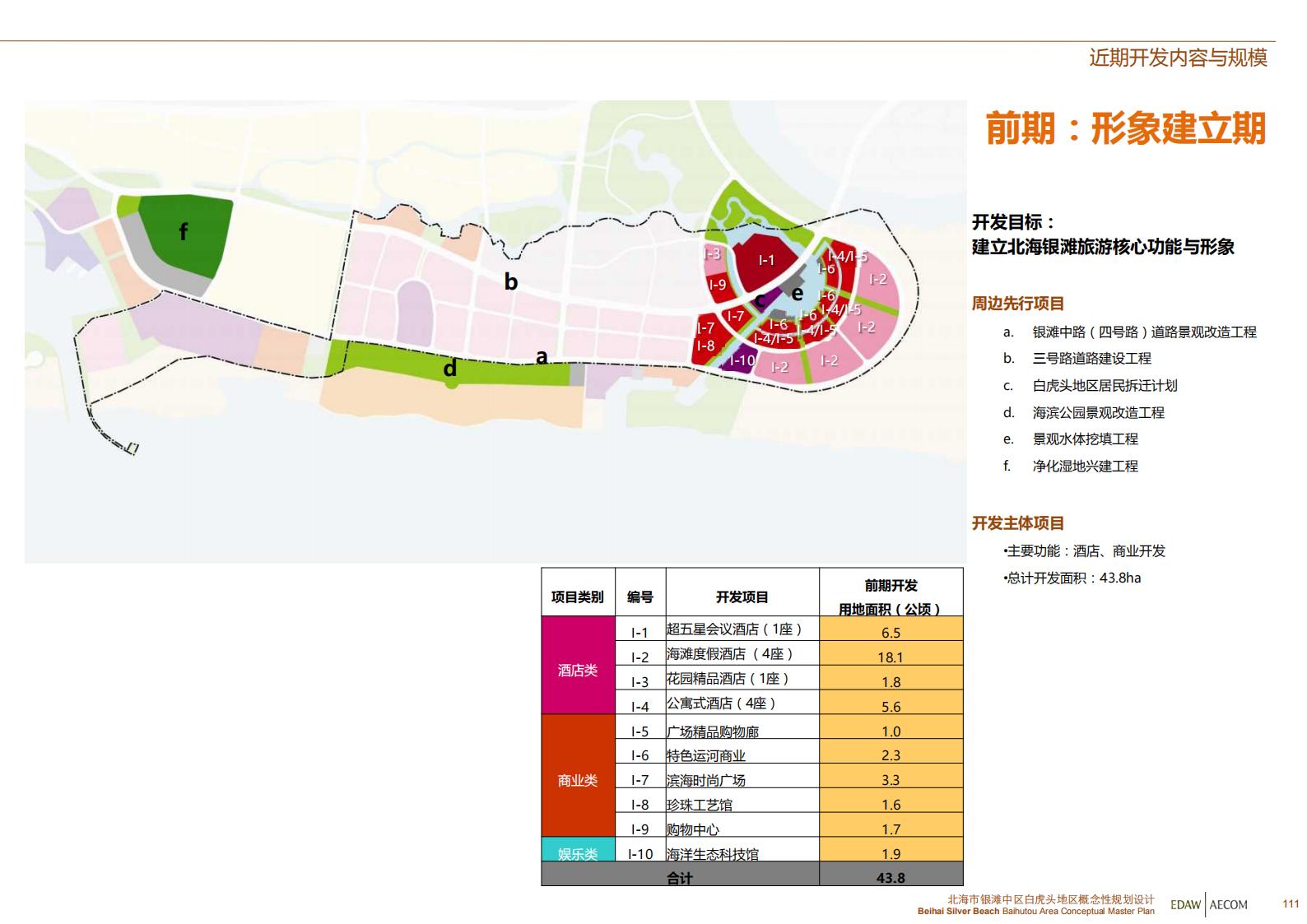This screenshot has width=1307, height=924.
Task: Click the code cell 'I-6' in table
Action: [640, 752]
